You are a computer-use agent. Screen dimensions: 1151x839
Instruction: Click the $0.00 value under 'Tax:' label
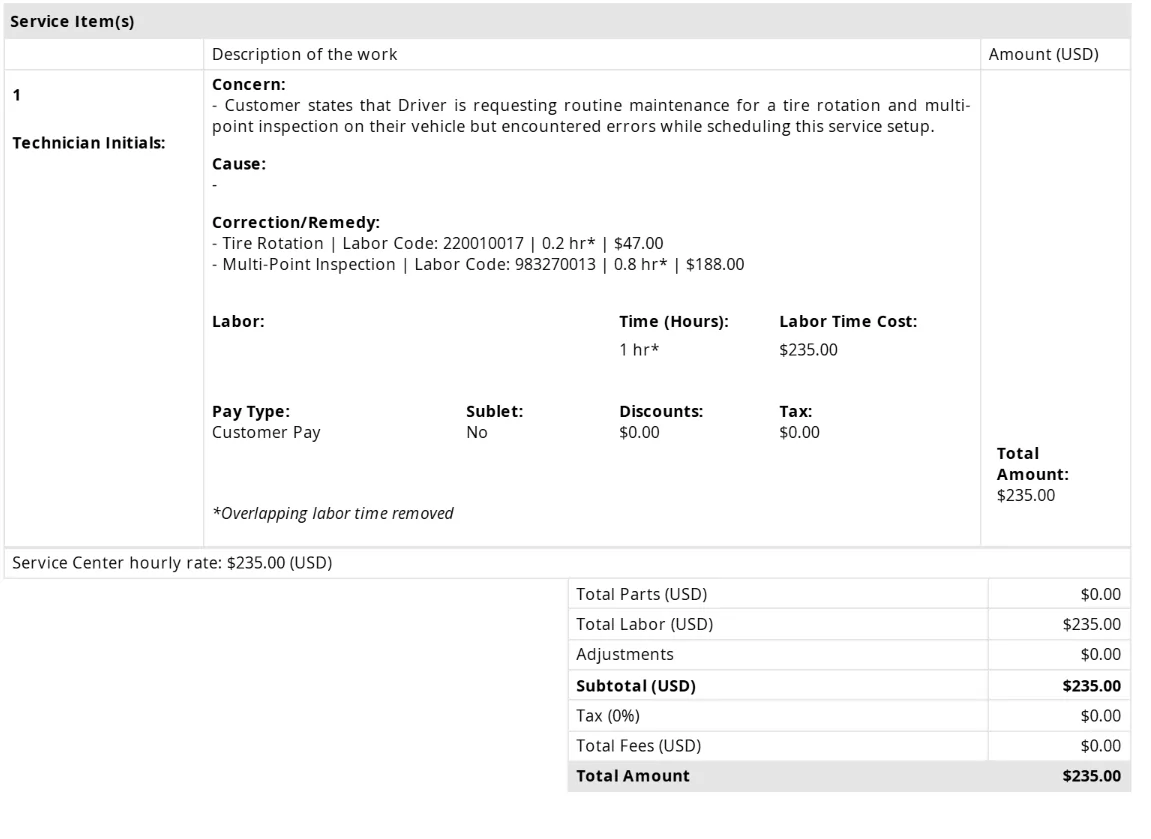799,432
